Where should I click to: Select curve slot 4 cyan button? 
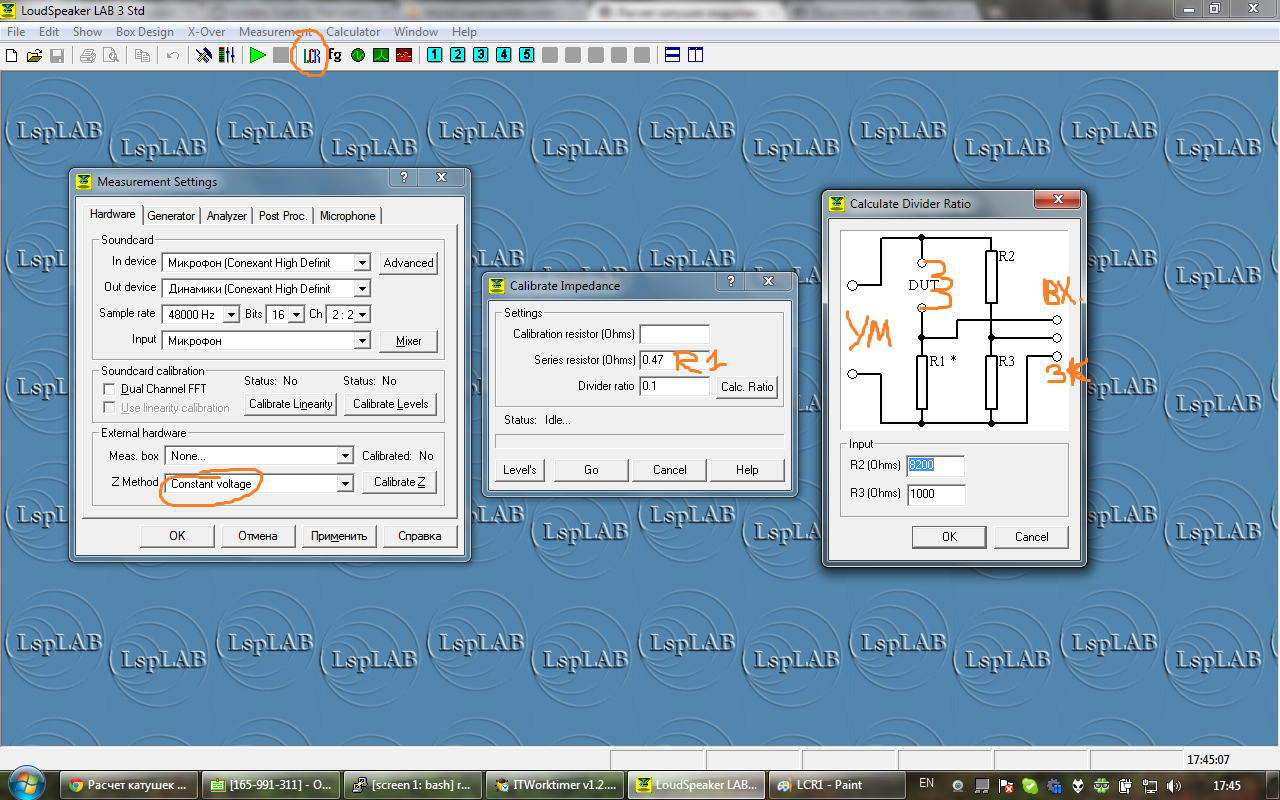click(x=503, y=55)
